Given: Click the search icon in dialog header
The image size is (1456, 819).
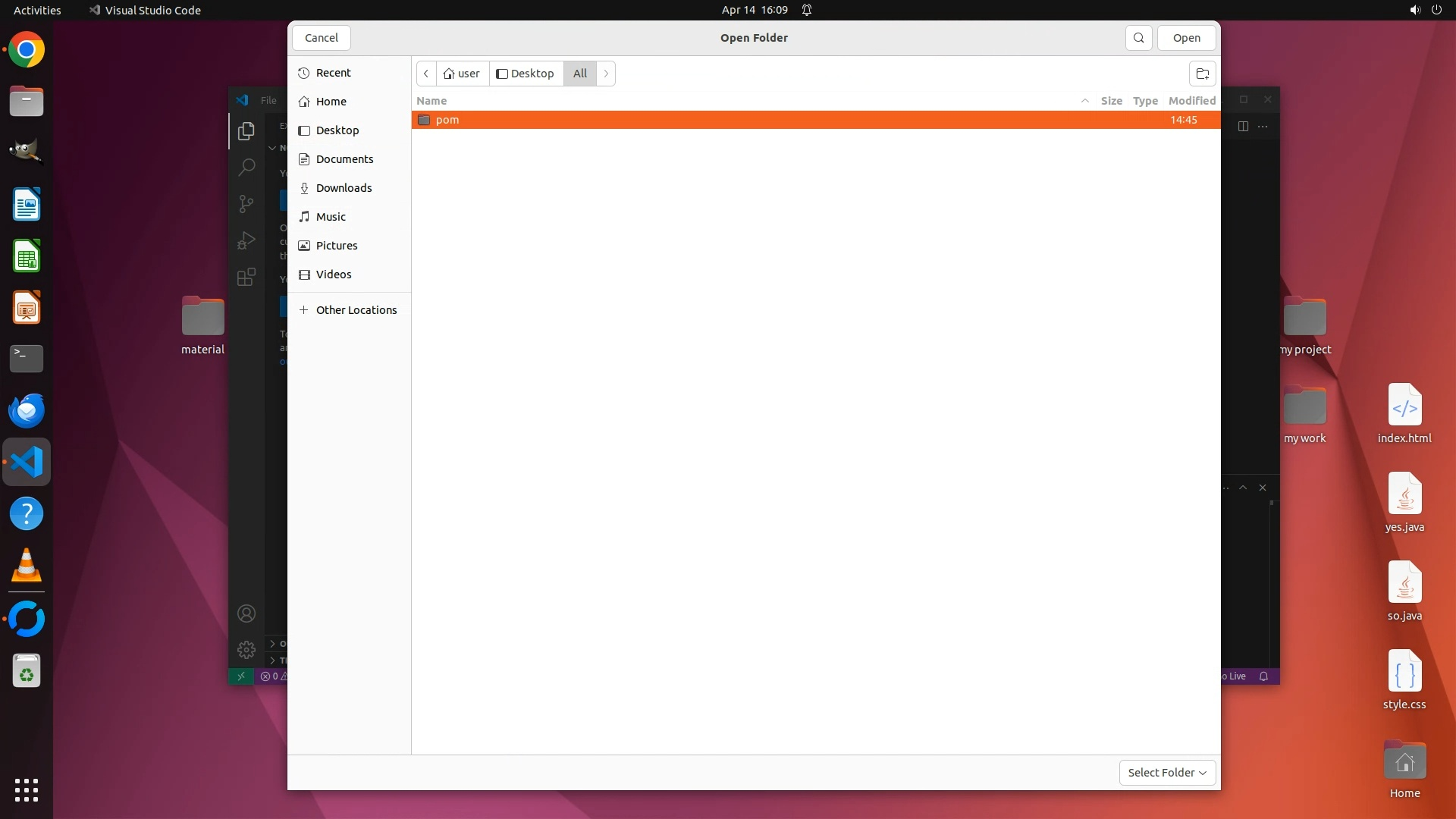Looking at the screenshot, I should [x=1138, y=38].
